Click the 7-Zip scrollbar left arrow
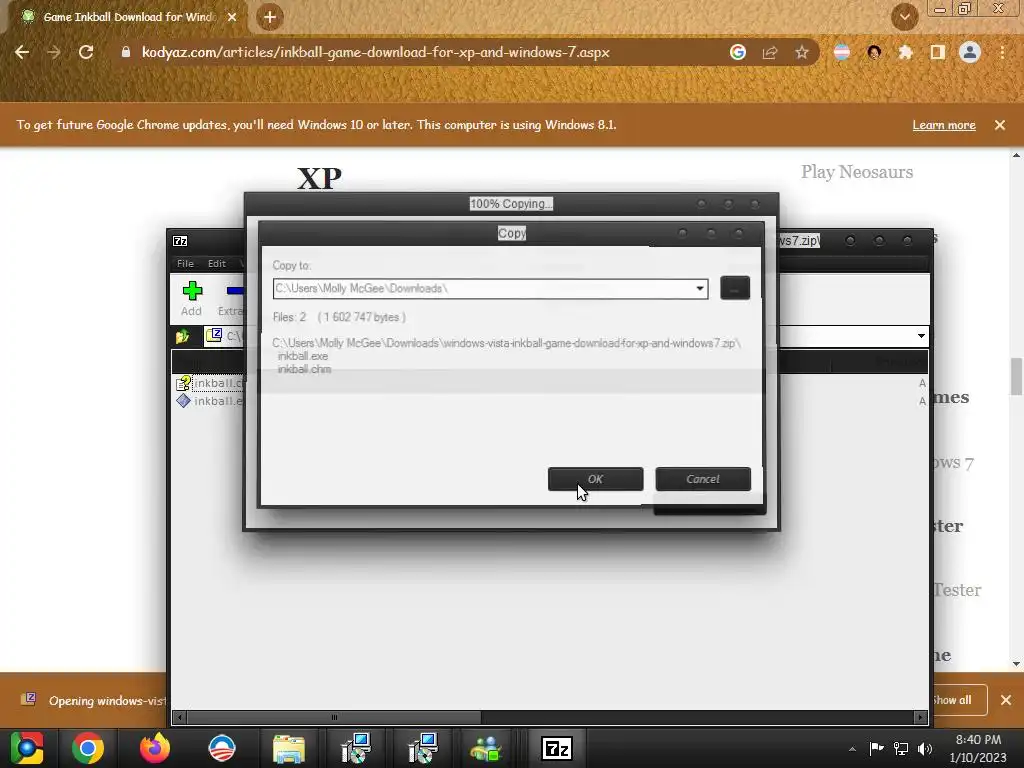1024x768 pixels. coord(180,717)
